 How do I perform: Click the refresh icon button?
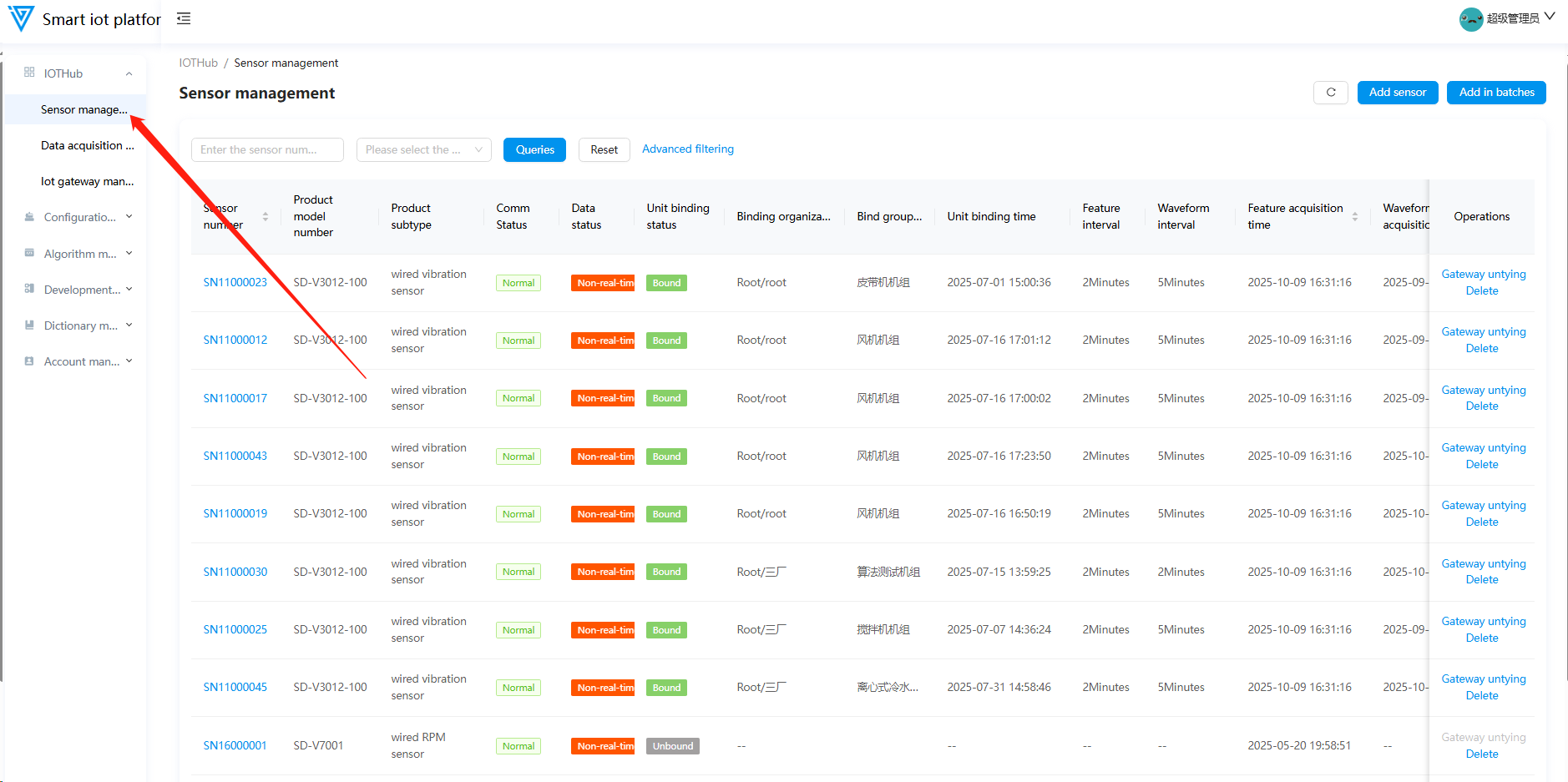coord(1330,93)
